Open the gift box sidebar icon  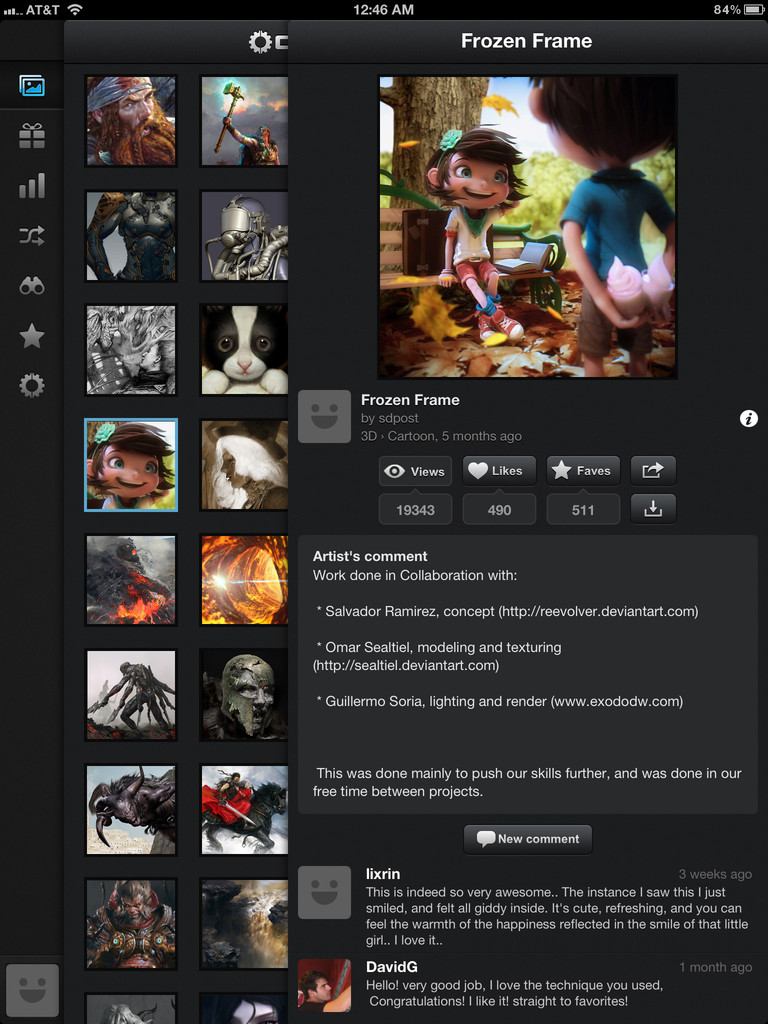[x=31, y=136]
